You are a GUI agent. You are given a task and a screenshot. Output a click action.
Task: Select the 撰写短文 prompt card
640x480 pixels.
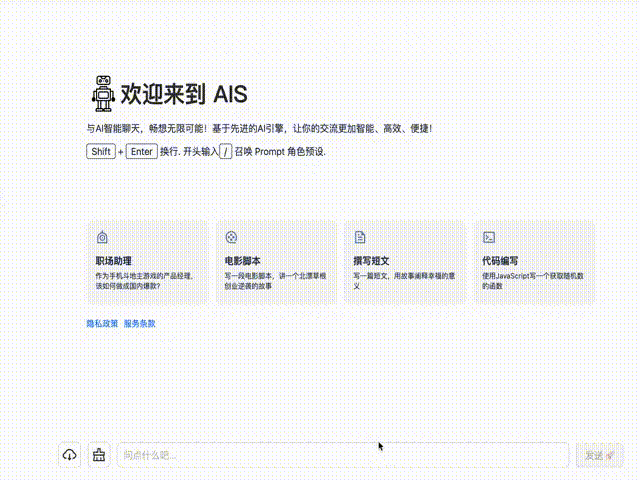point(404,262)
